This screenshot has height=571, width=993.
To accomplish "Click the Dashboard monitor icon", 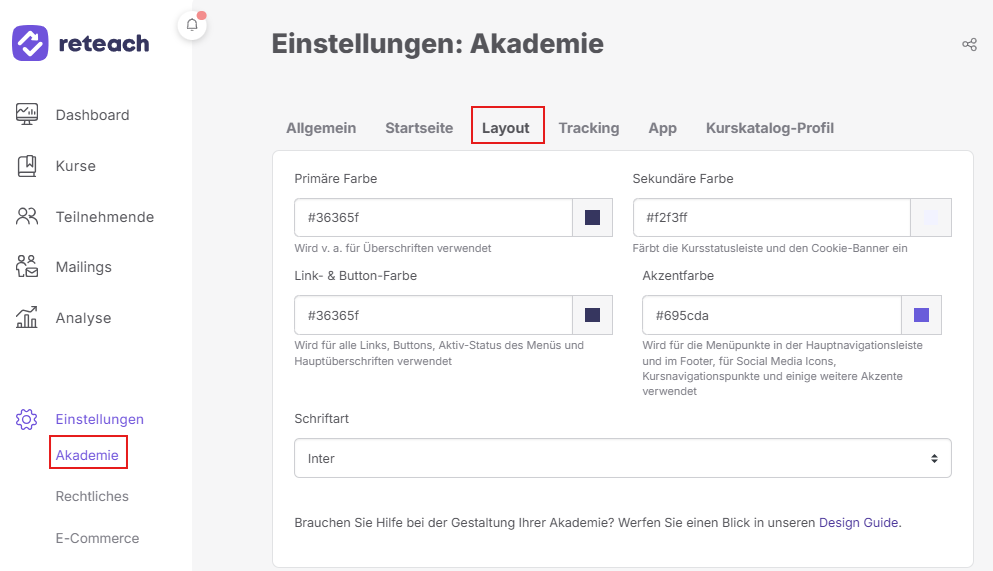I will [x=27, y=115].
